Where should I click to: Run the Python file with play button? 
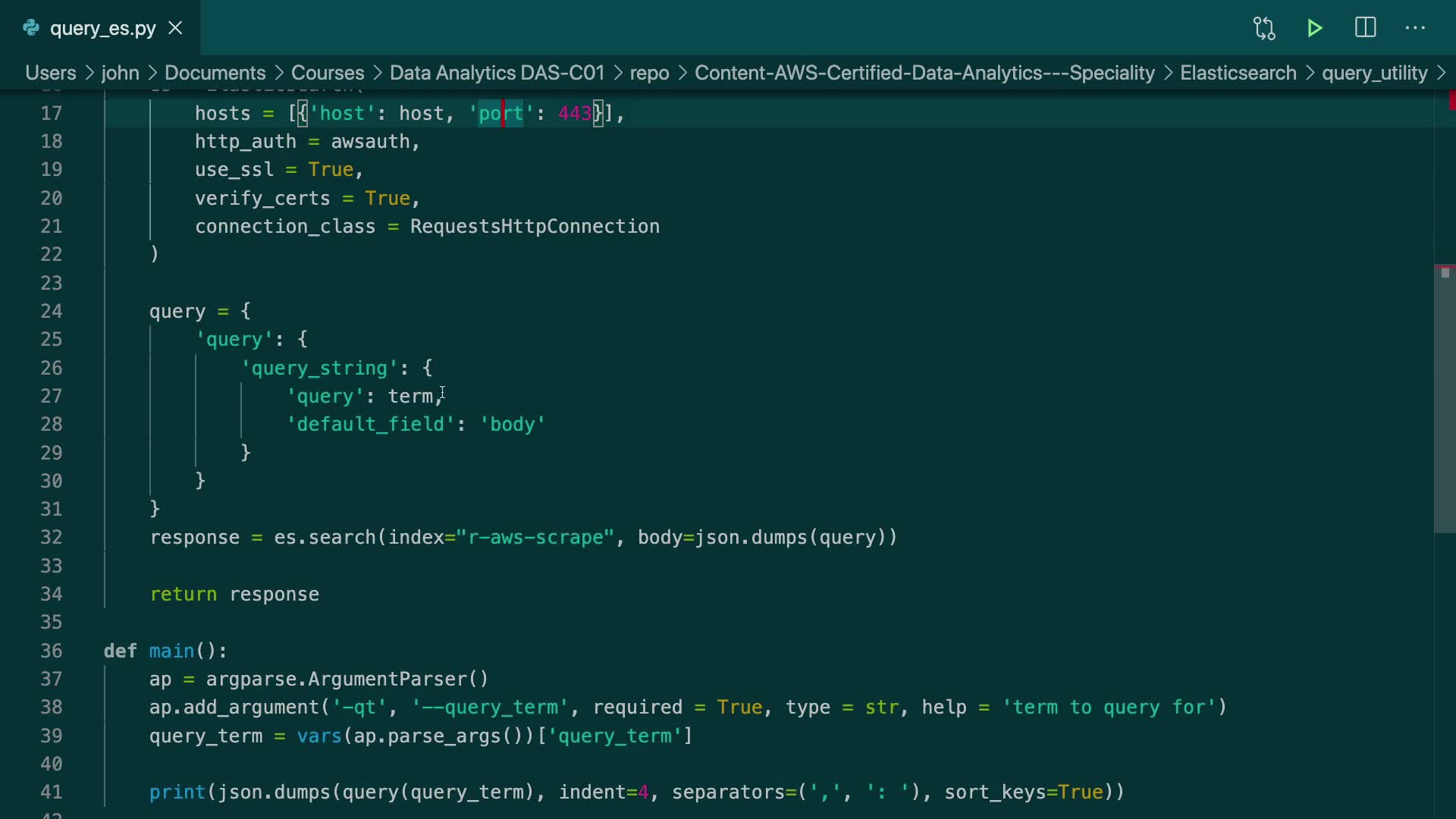1315,28
